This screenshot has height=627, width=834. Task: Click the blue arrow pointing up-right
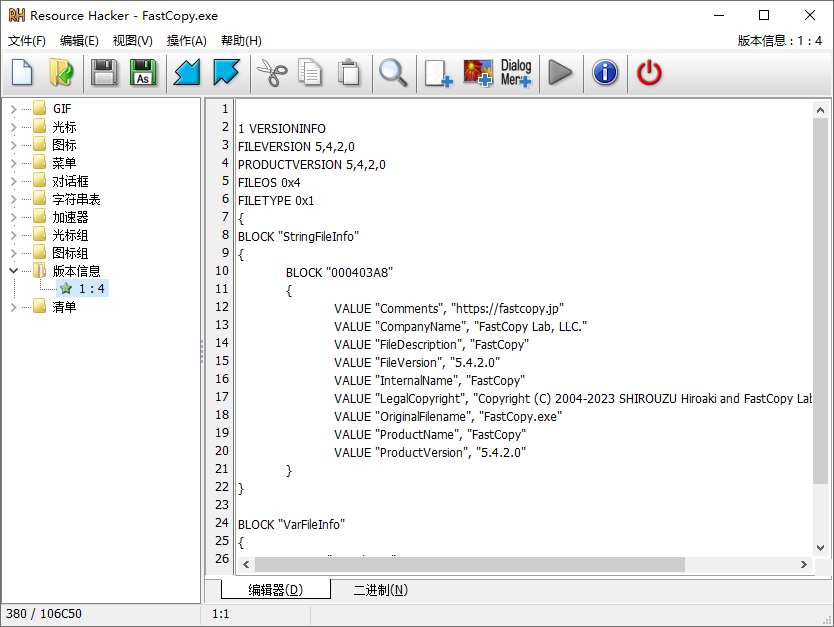point(226,73)
